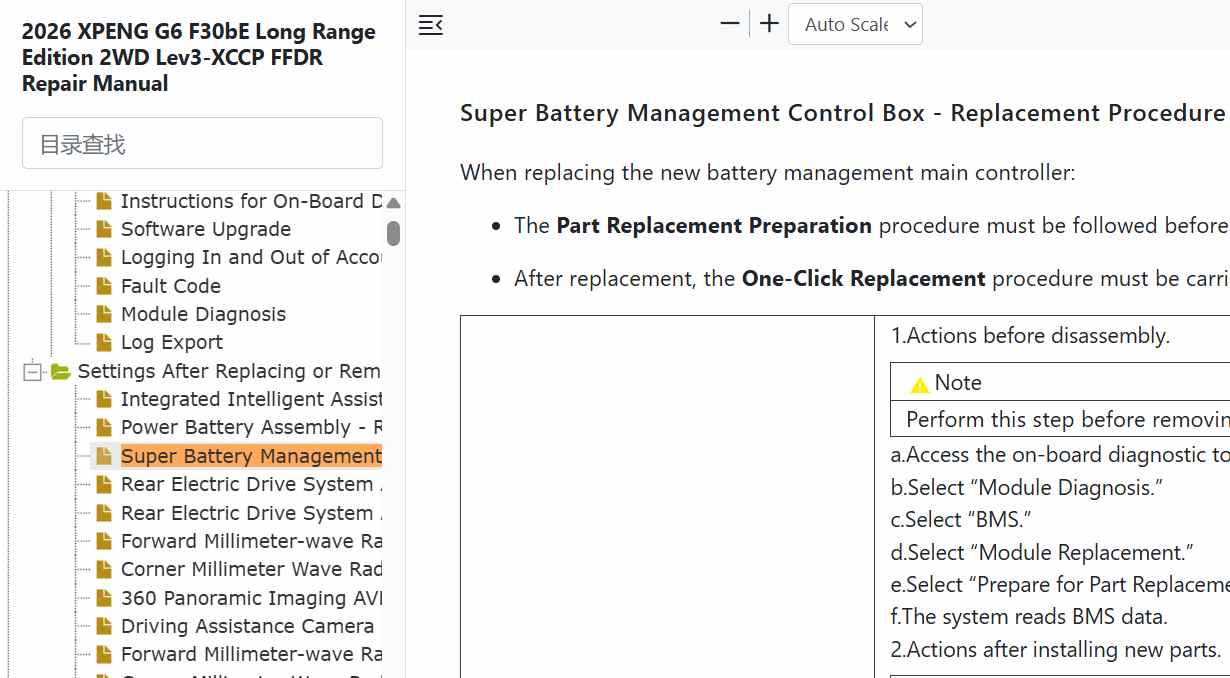Open the Corner Millimeter Wave Rad tree item
The height and width of the screenshot is (678, 1230).
click(x=251, y=569)
